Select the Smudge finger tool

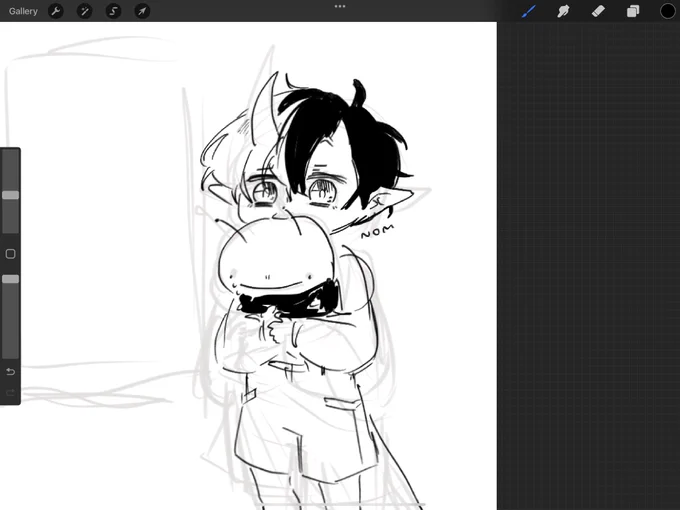tap(563, 11)
